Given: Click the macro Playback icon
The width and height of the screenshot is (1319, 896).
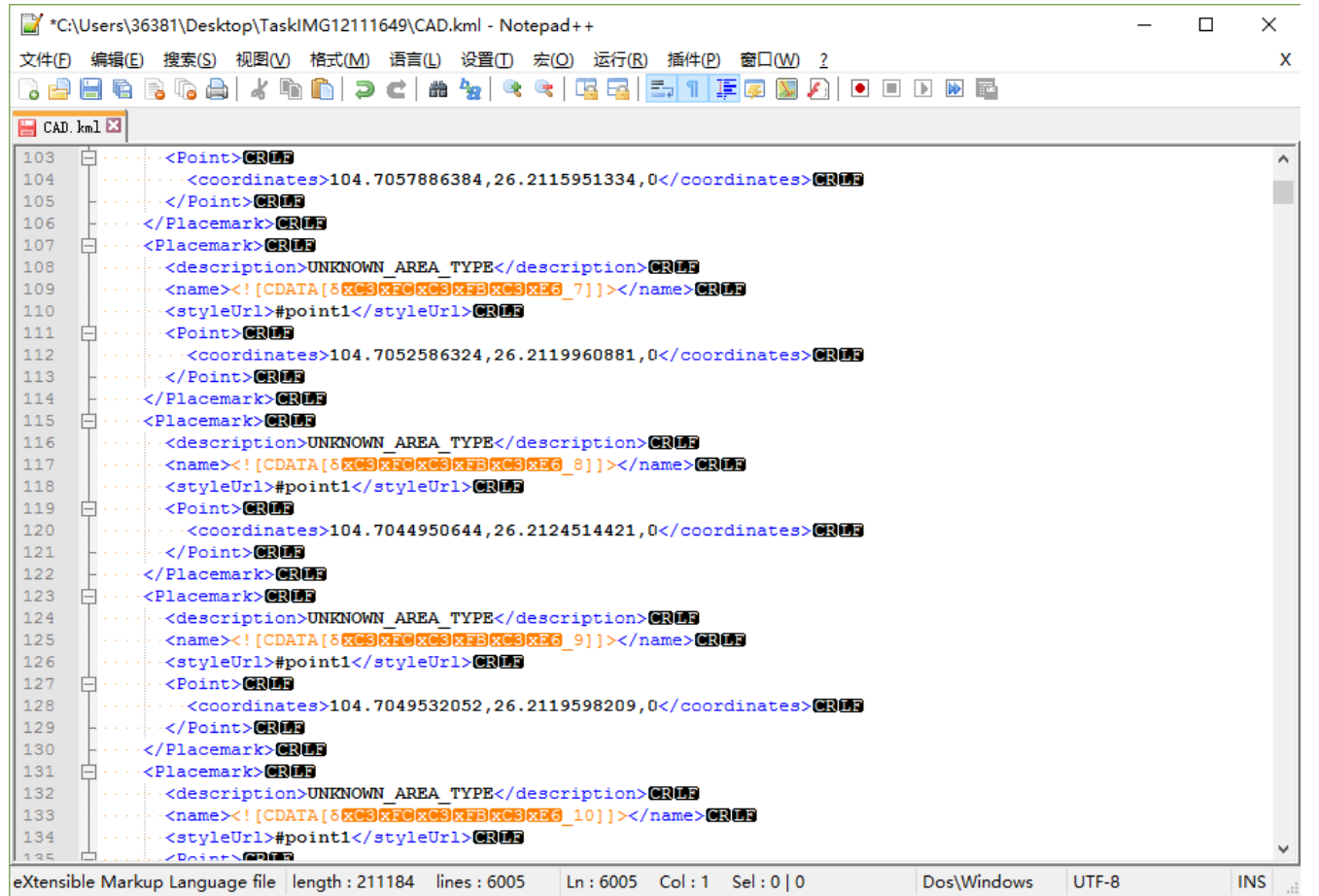Looking at the screenshot, I should pyautogui.click(x=923, y=89).
